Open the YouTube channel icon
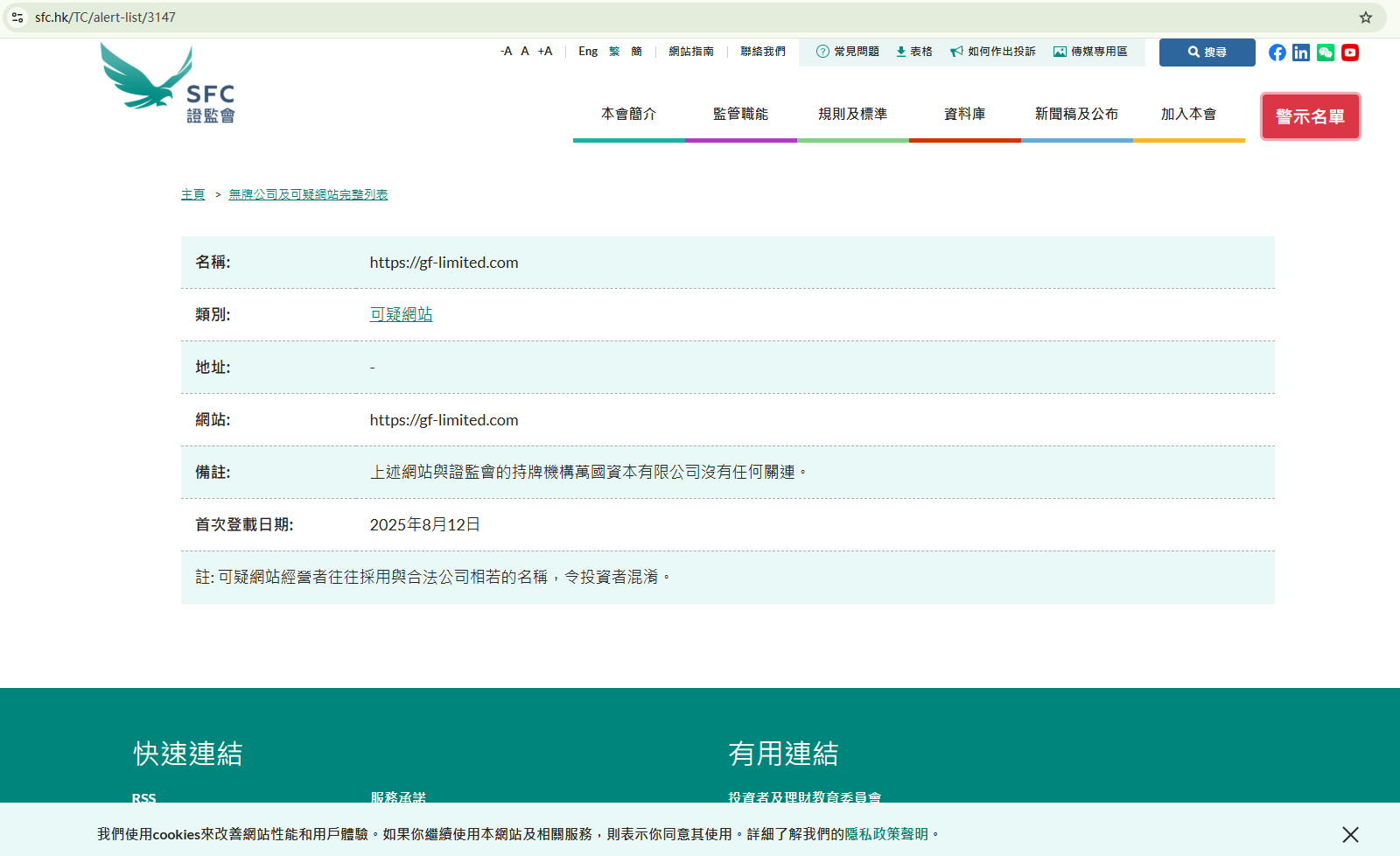The height and width of the screenshot is (856, 1400). (x=1350, y=53)
